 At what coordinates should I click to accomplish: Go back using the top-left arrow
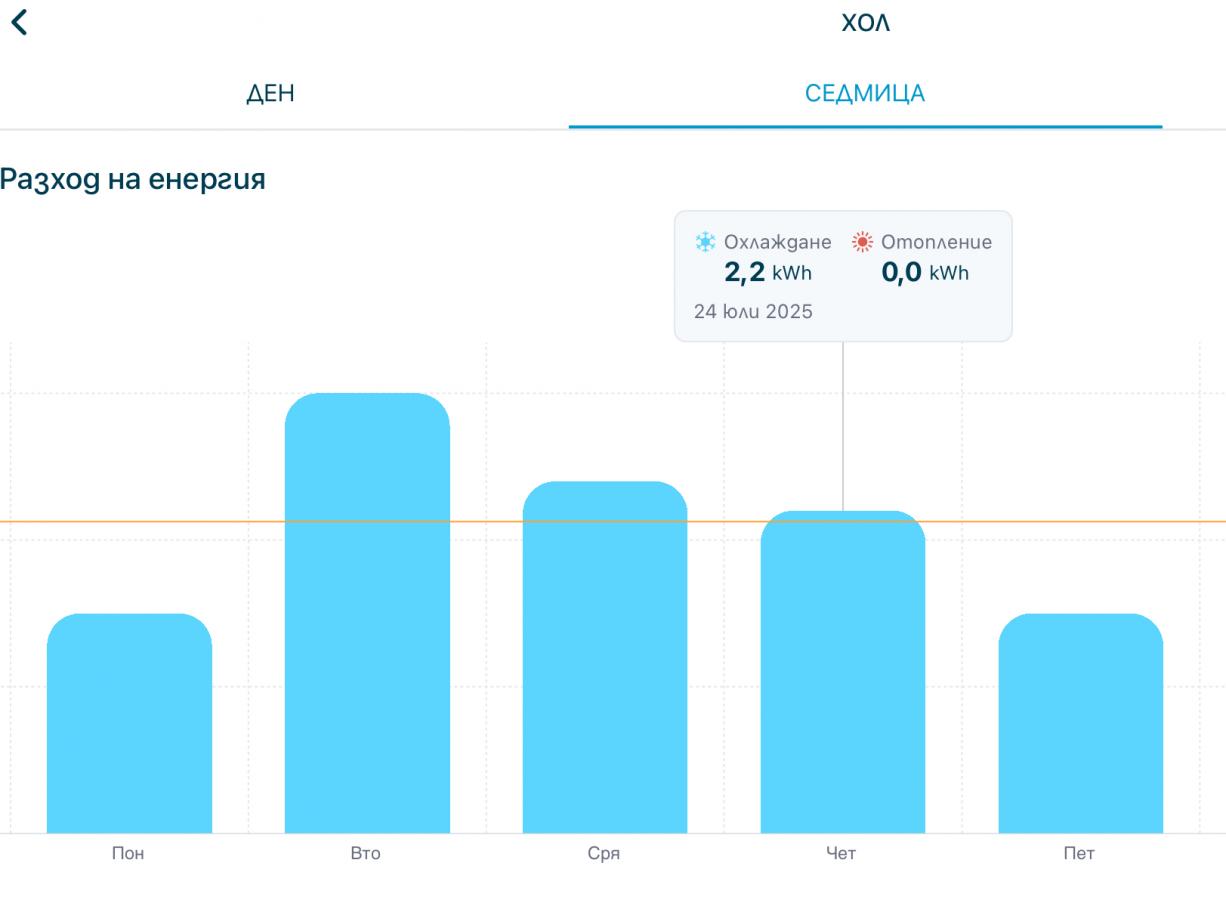(19, 23)
